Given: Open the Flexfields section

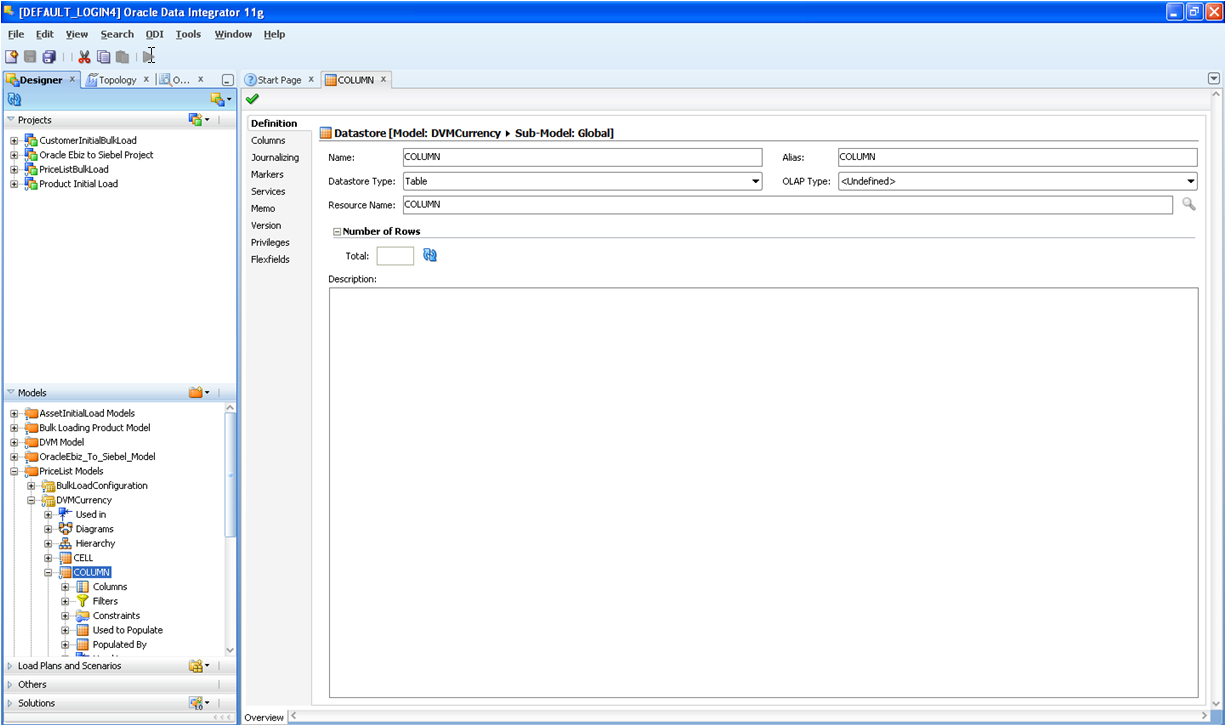Looking at the screenshot, I should (270, 260).
